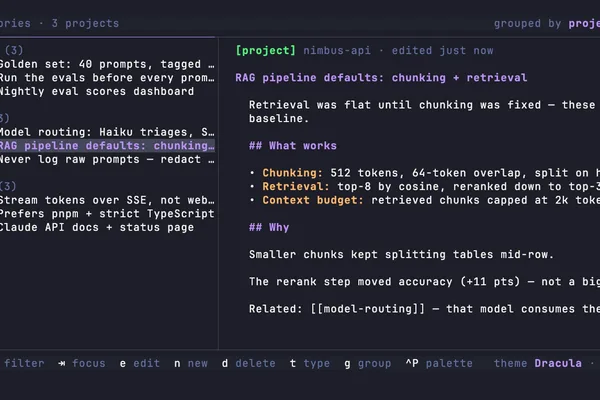600x400 pixels.
Task: Click the '## Why' heading
Action: 269,227
